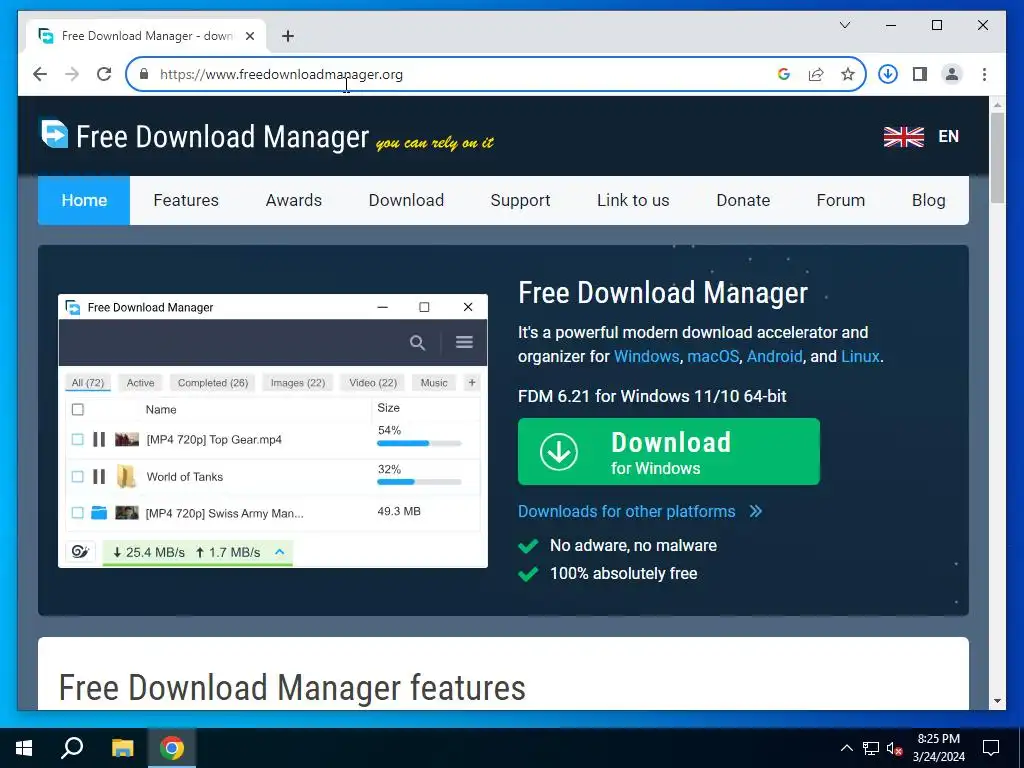Follow the macOS platform link
The image size is (1024, 768).
713,357
